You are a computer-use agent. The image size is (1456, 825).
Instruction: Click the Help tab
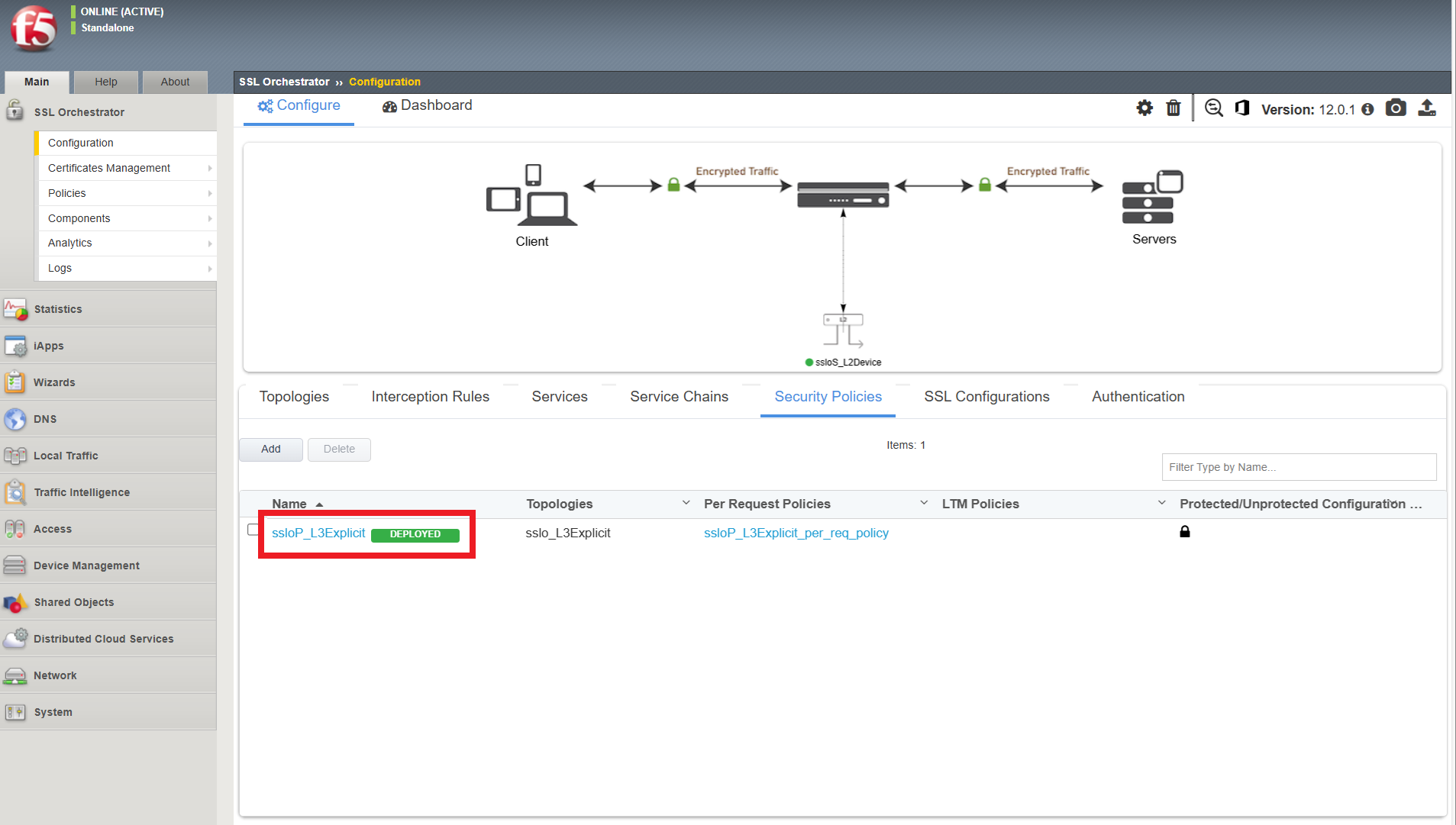tap(106, 82)
